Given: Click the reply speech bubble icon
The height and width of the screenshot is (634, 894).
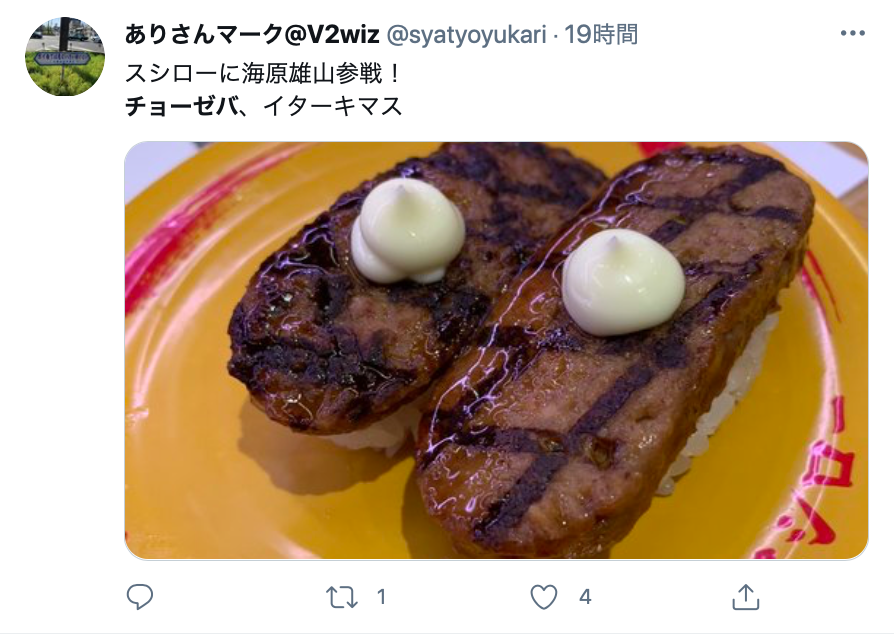Looking at the screenshot, I should pyautogui.click(x=140, y=597).
